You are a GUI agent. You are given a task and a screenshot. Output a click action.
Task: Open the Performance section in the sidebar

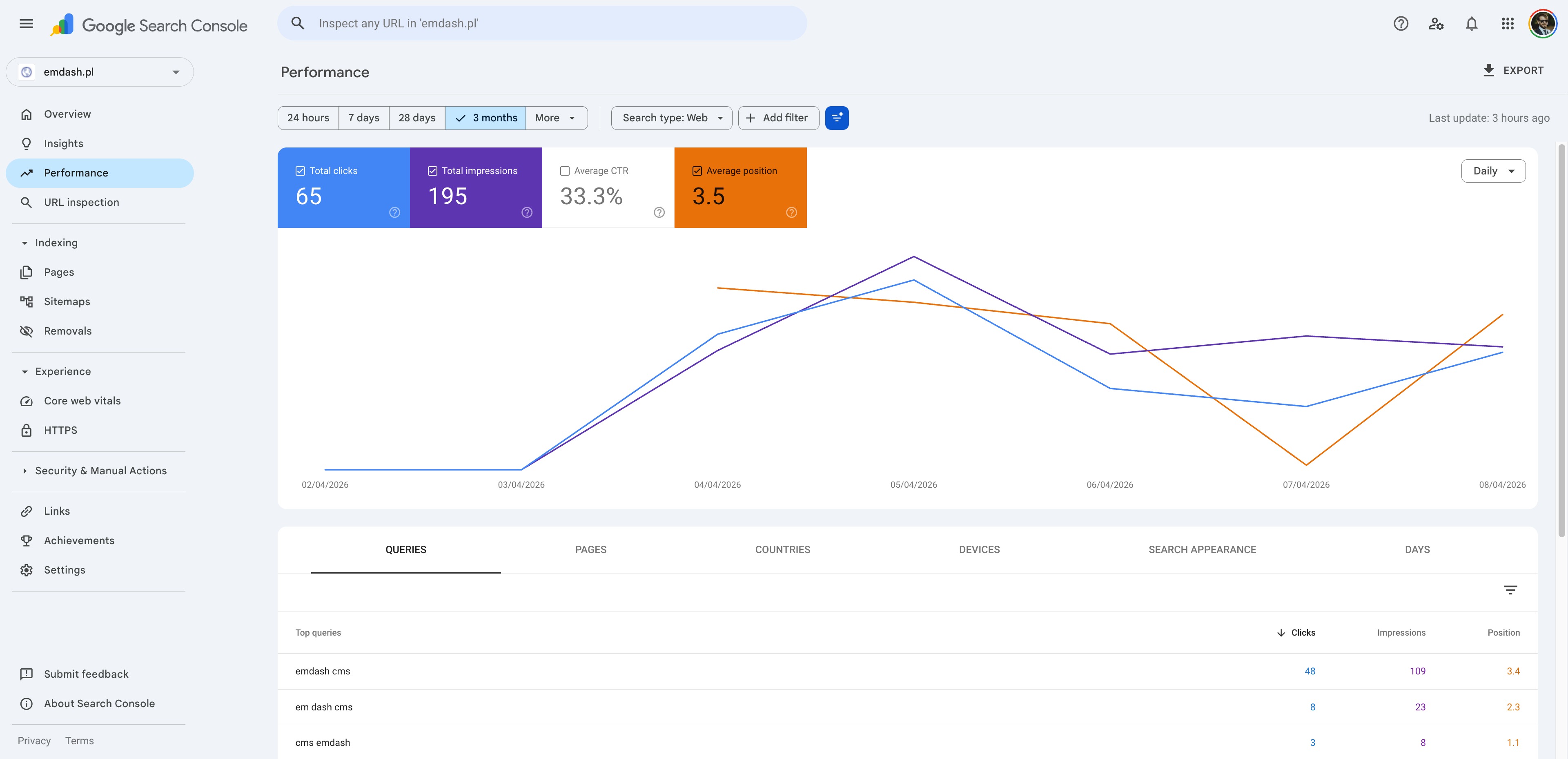pyautogui.click(x=76, y=173)
